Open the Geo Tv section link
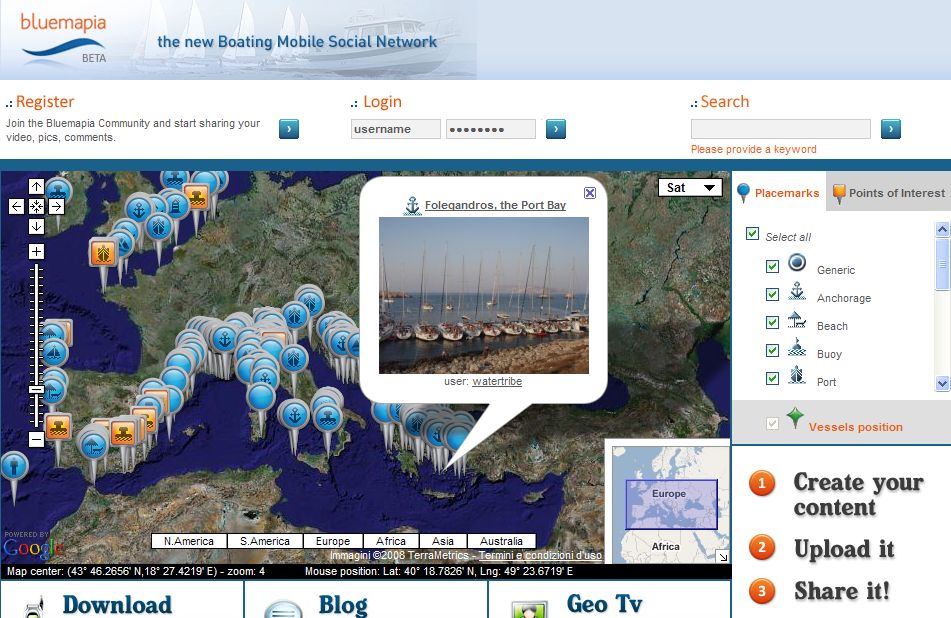This screenshot has height=618, width=951. [605, 604]
